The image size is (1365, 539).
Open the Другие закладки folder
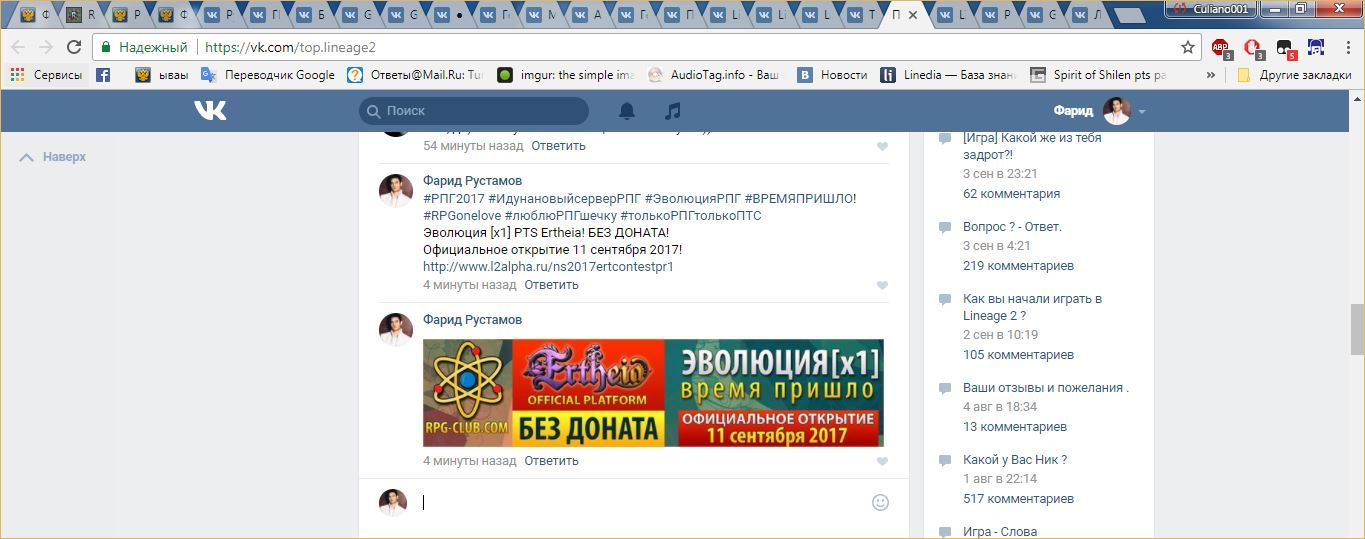[x=1294, y=75]
